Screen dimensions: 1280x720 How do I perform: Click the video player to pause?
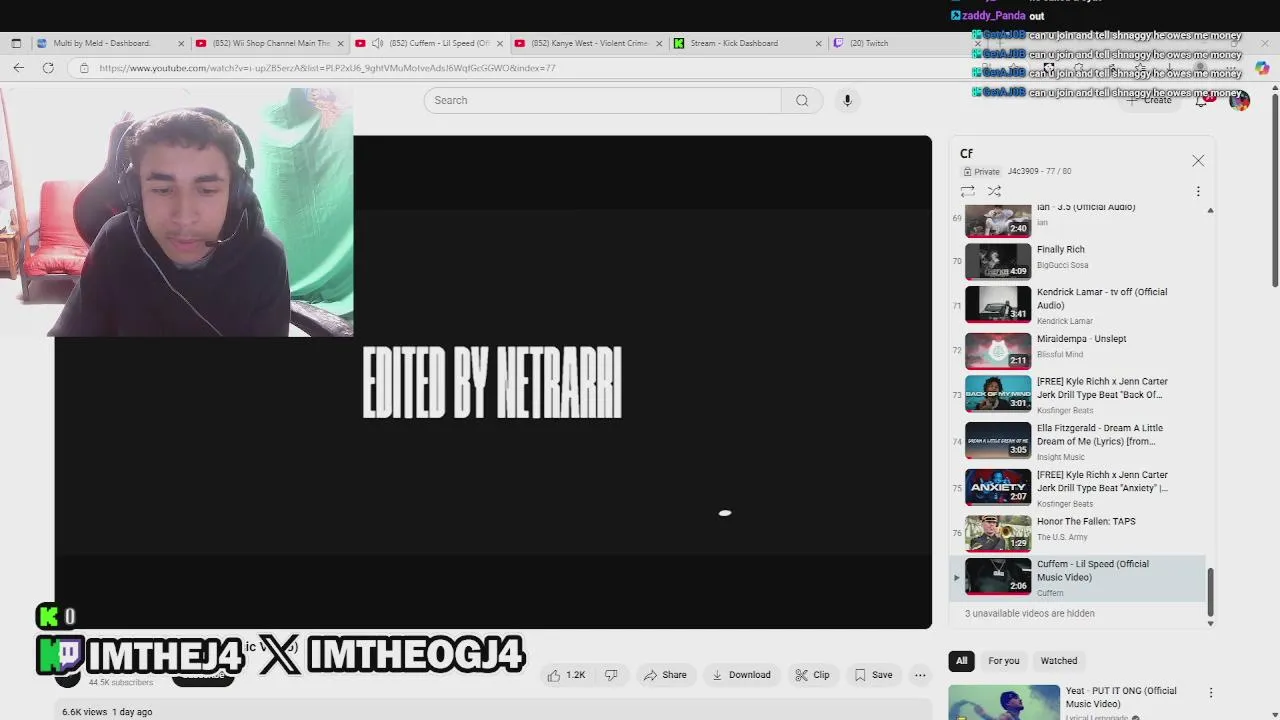coord(493,382)
